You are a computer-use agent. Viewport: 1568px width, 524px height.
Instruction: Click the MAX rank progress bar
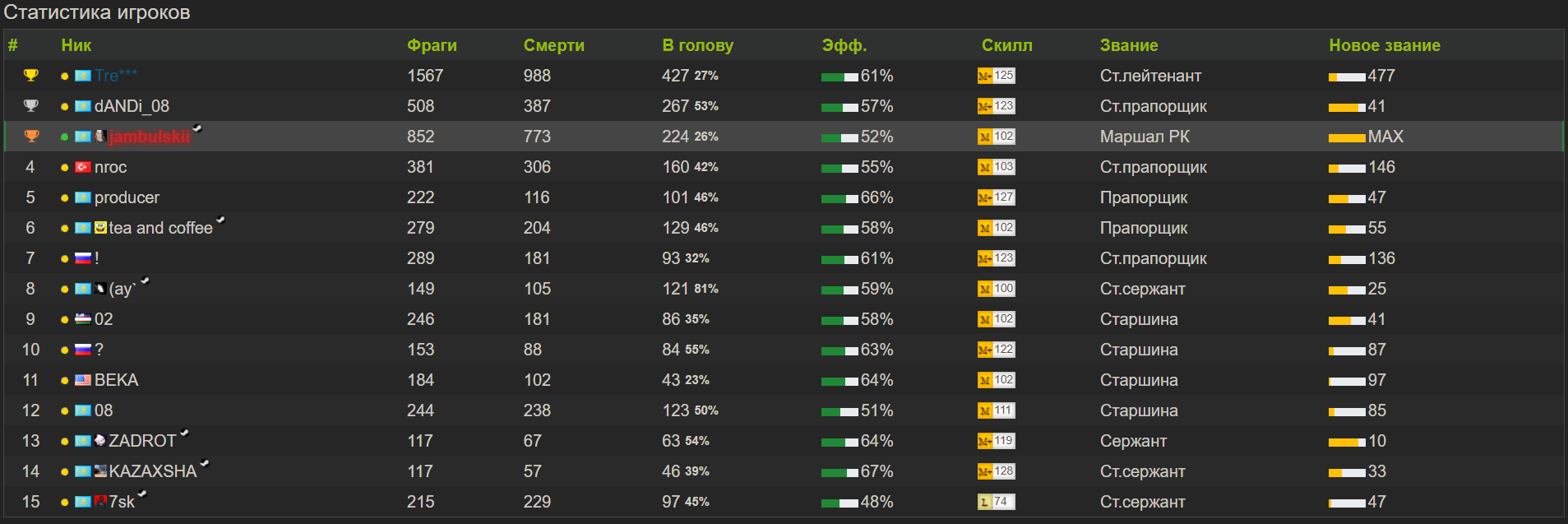1347,137
